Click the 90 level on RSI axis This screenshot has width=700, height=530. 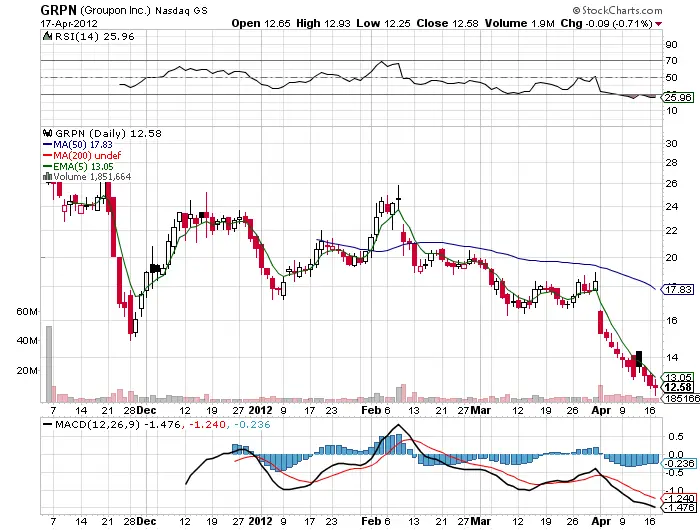pos(671,45)
